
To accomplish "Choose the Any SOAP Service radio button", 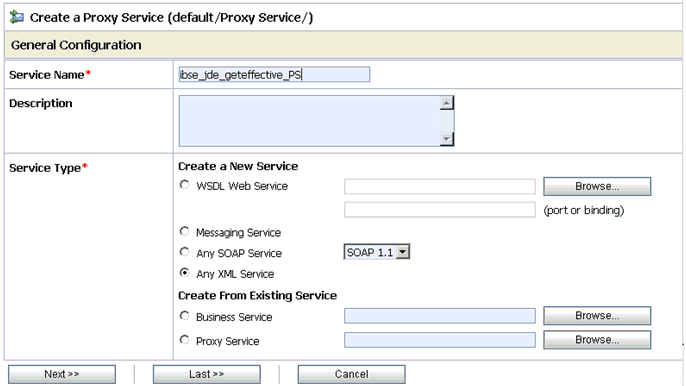I will (185, 252).
